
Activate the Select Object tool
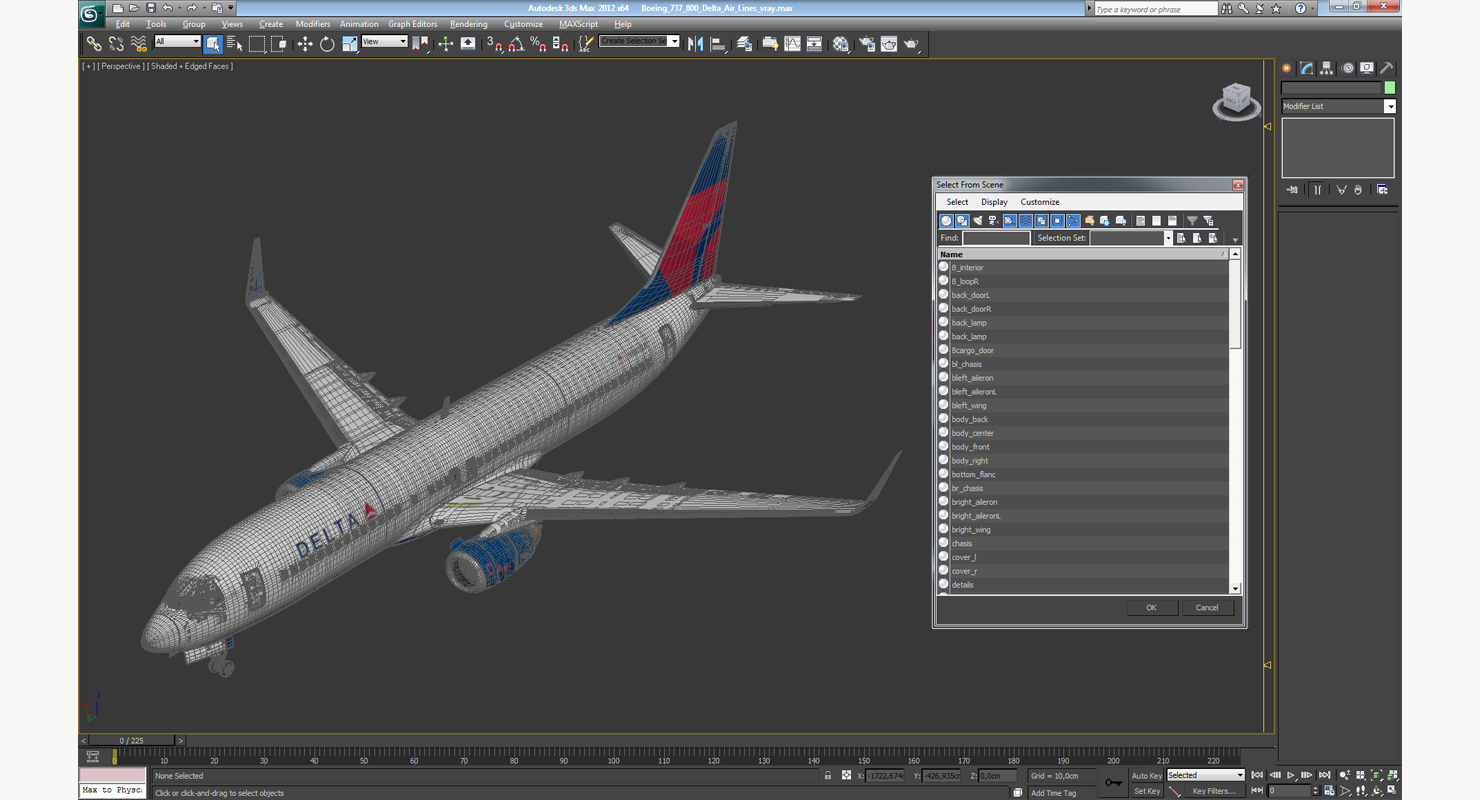213,43
